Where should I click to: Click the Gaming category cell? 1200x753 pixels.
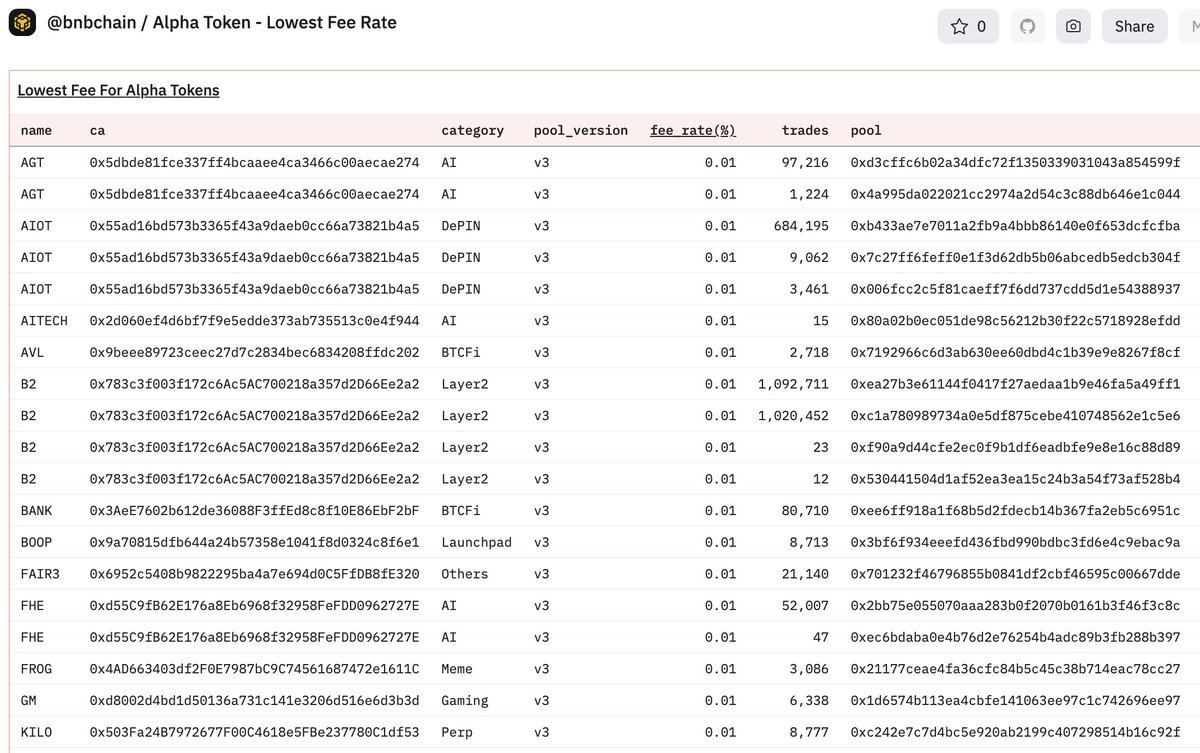click(464, 701)
